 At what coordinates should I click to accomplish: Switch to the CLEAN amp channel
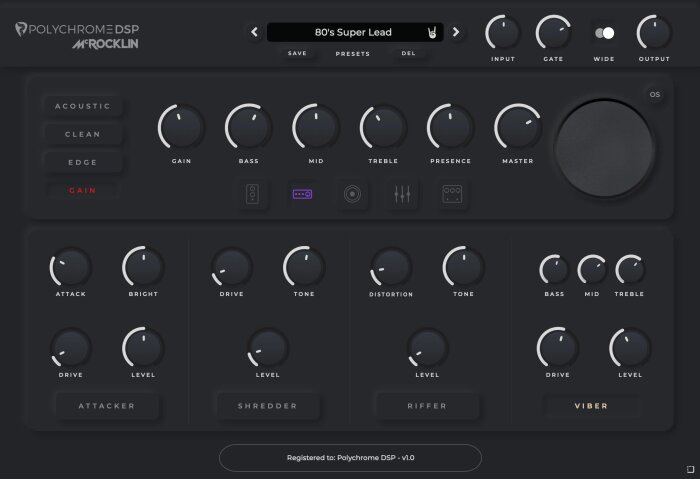pyautogui.click(x=83, y=134)
